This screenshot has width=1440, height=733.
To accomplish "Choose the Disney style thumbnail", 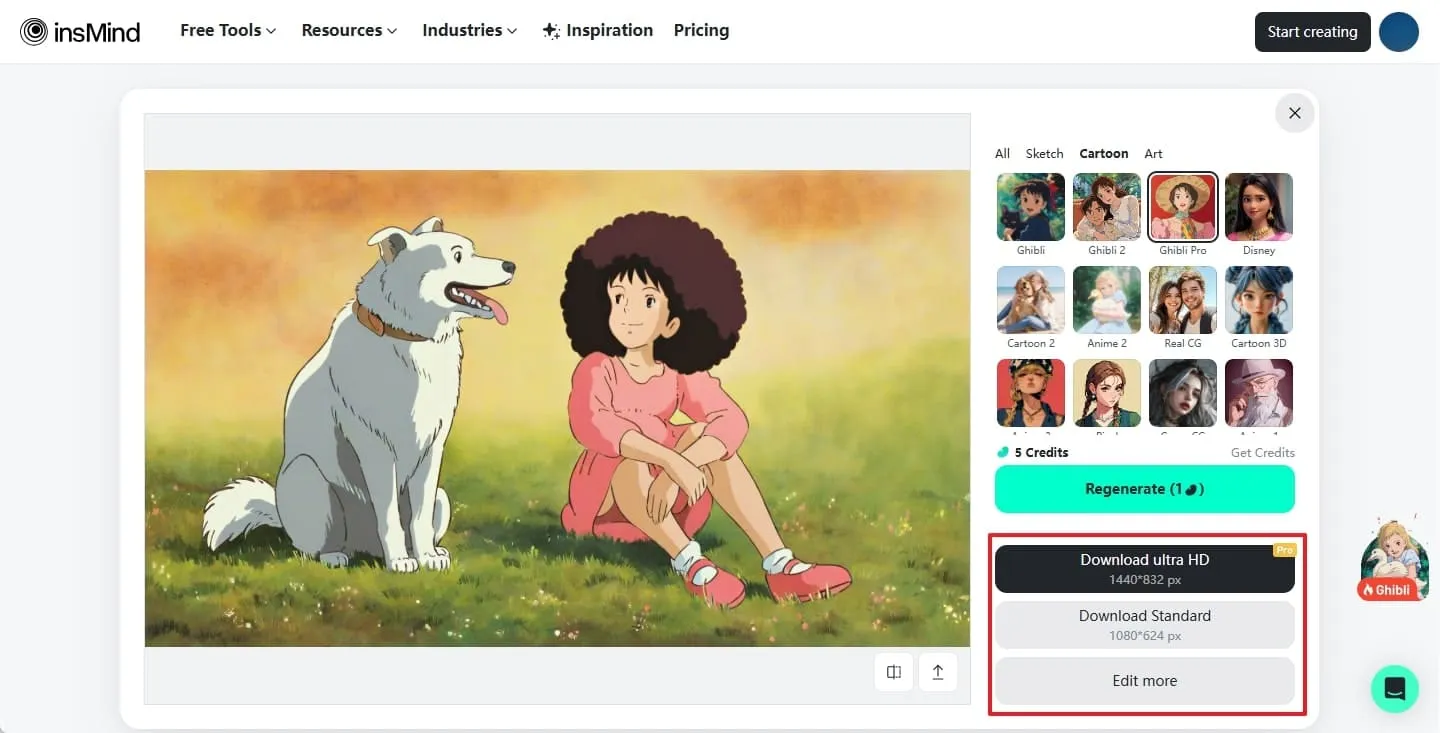I will click(x=1259, y=207).
